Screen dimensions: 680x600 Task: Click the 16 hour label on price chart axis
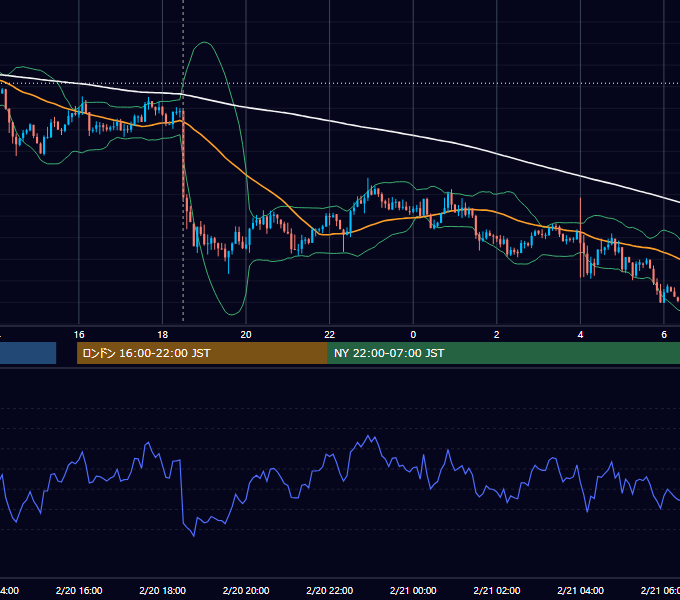pos(79,334)
